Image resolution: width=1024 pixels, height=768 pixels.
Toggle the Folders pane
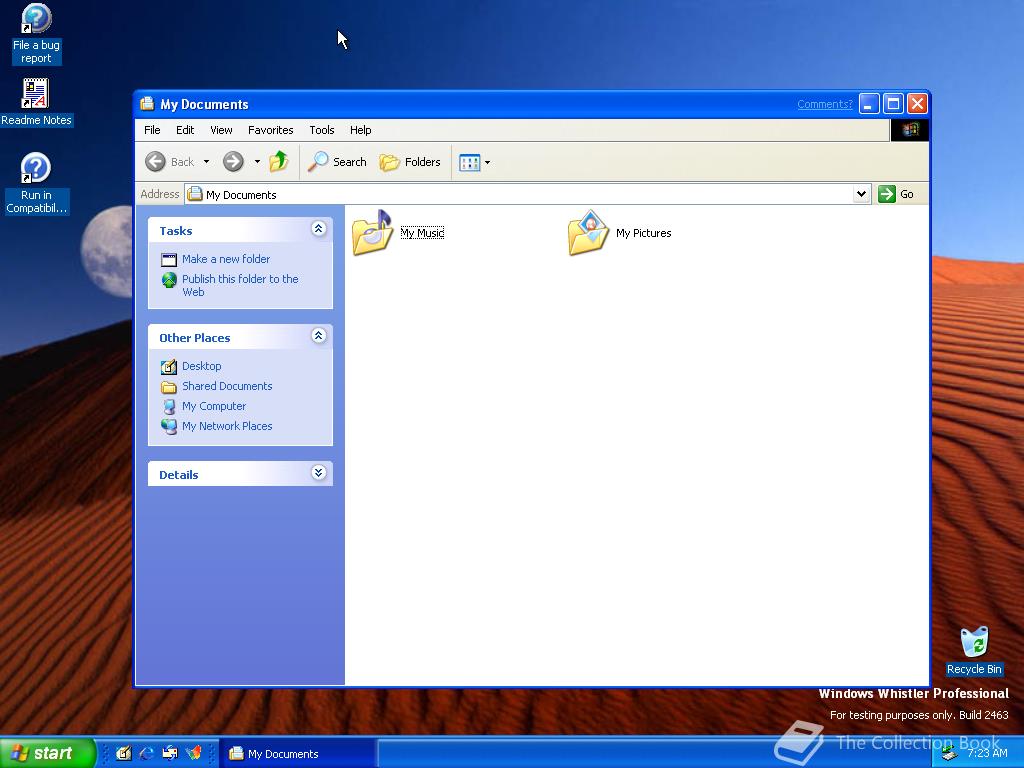point(410,161)
